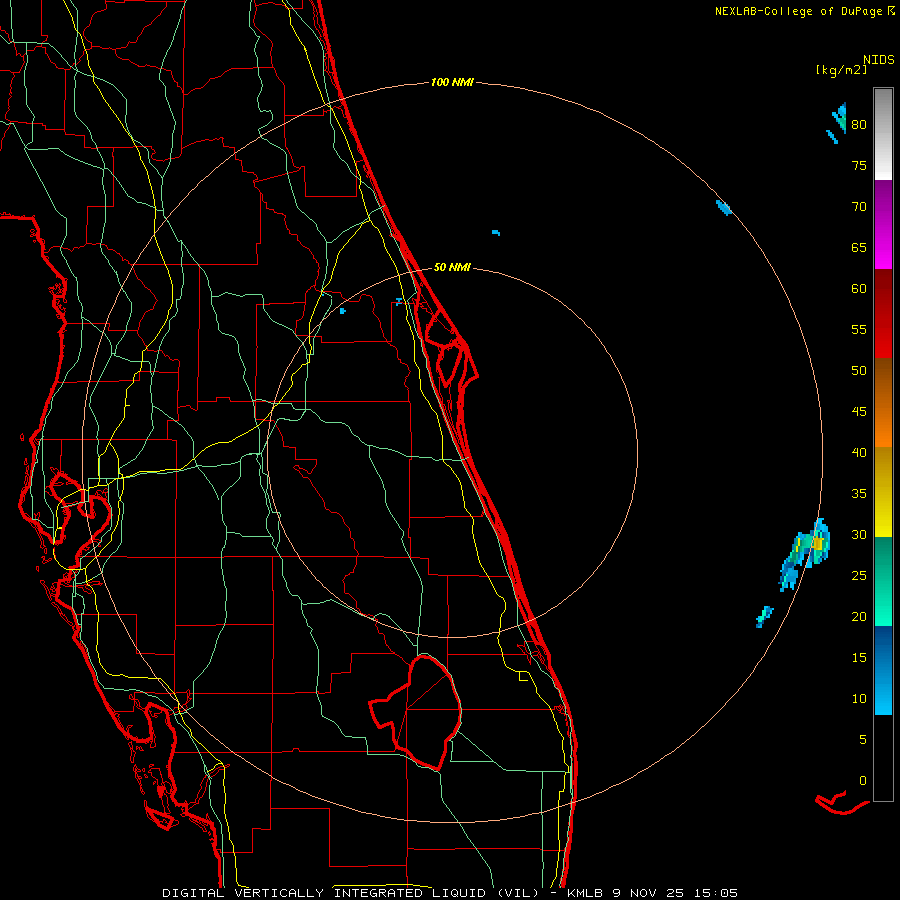Screen dimensions: 900x900
Task: Click the small inland blue echo near the 50 NMI ring
Action: tap(343, 311)
